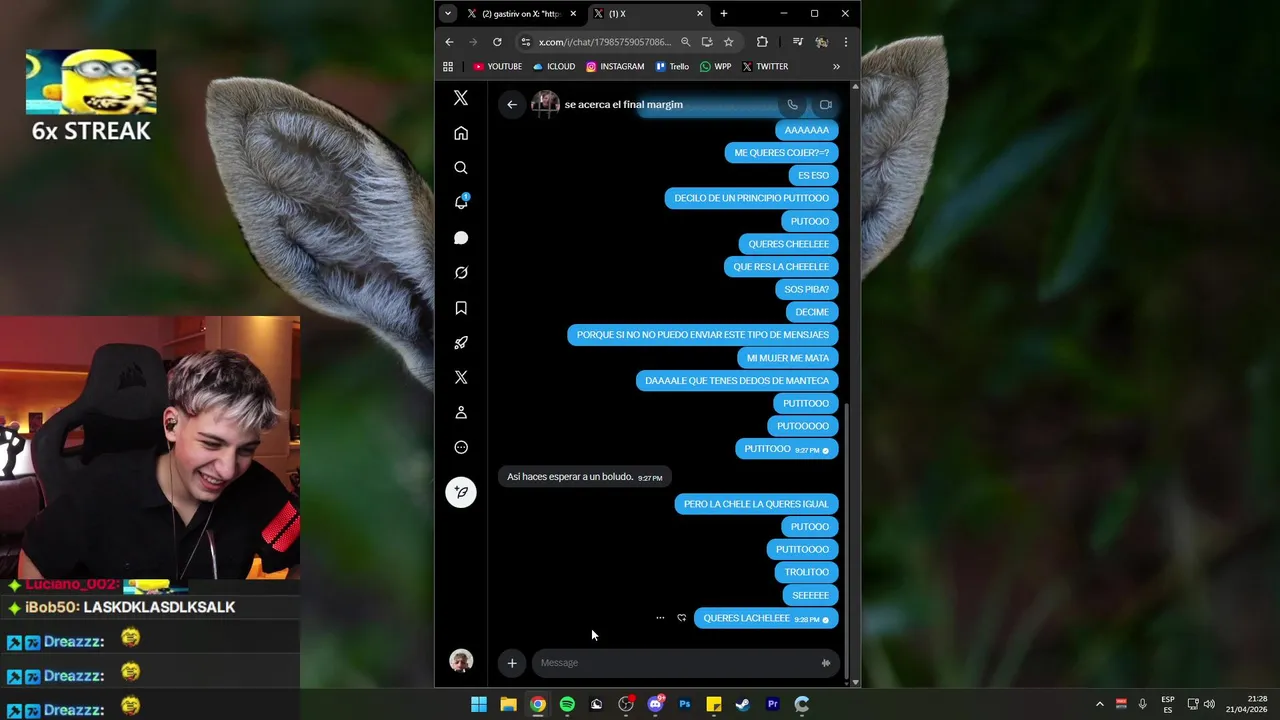Image resolution: width=1280 pixels, height=720 pixels.
Task: Click the x.com URL address bar
Action: (604, 42)
